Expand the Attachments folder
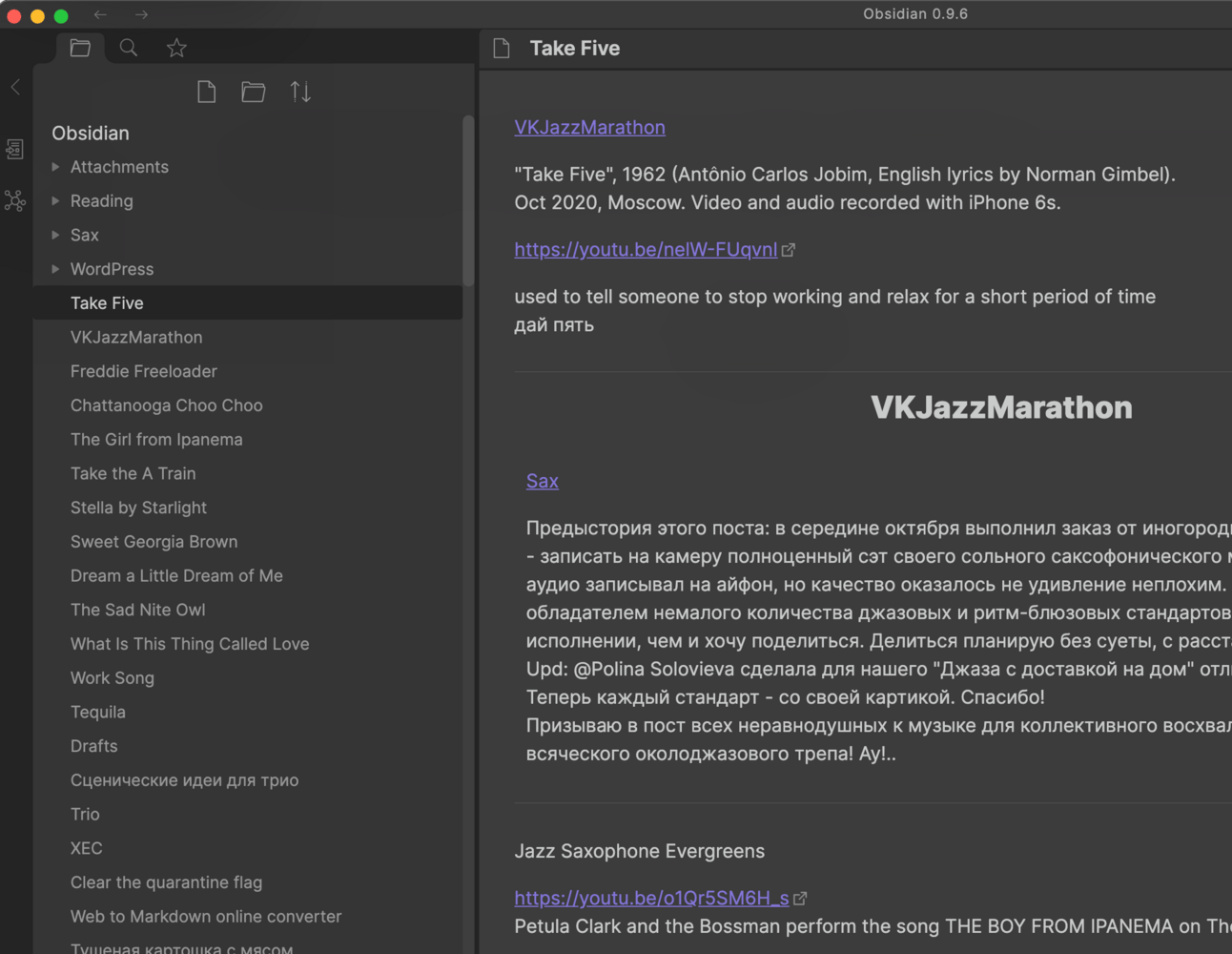The width and height of the screenshot is (1232, 954). click(55, 167)
